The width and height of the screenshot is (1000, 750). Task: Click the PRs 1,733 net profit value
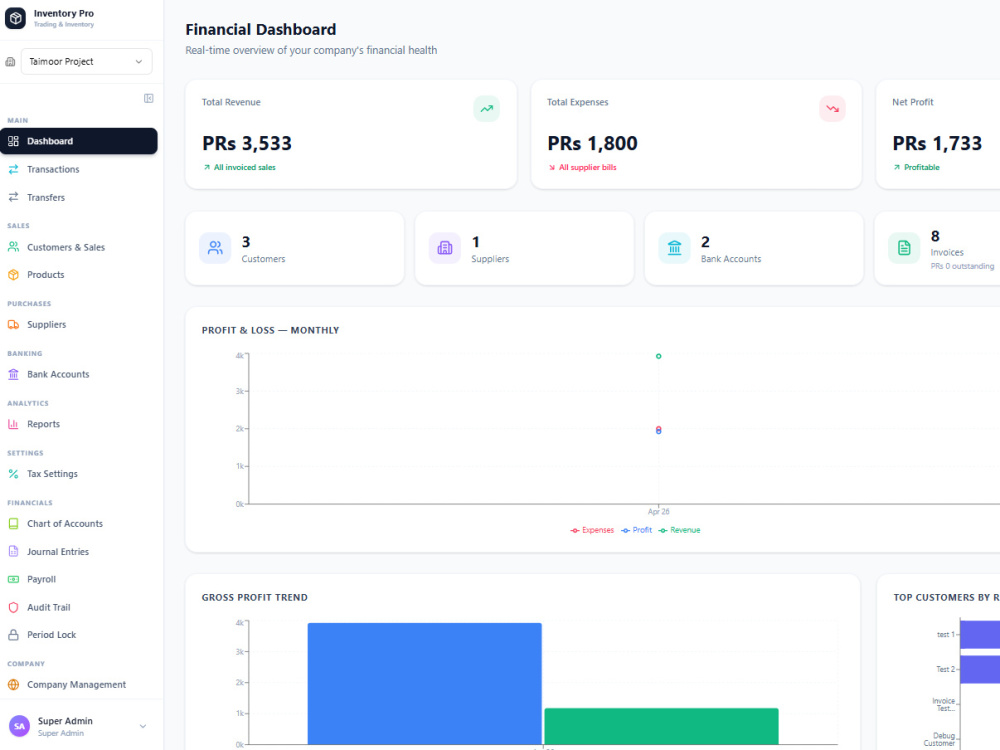coord(937,143)
